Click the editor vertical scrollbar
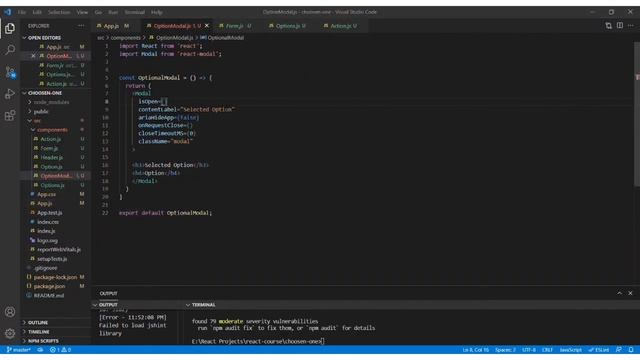This screenshot has height=360, width=640. pyautogui.click(x=637, y=114)
